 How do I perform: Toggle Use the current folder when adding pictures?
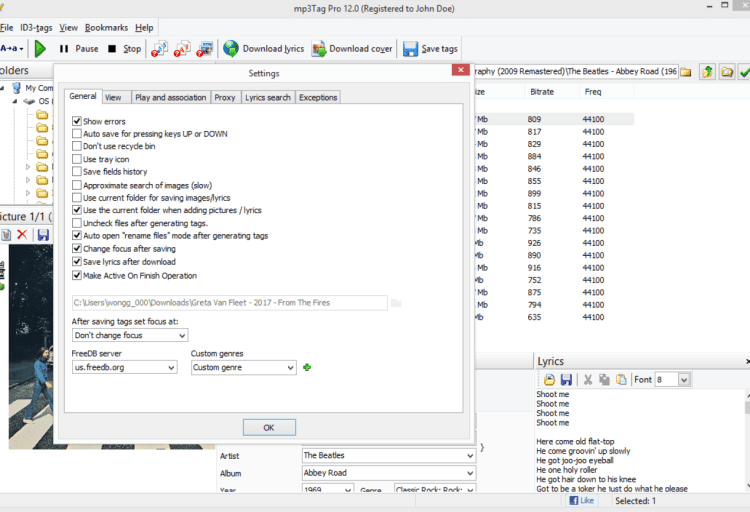[x=77, y=210]
